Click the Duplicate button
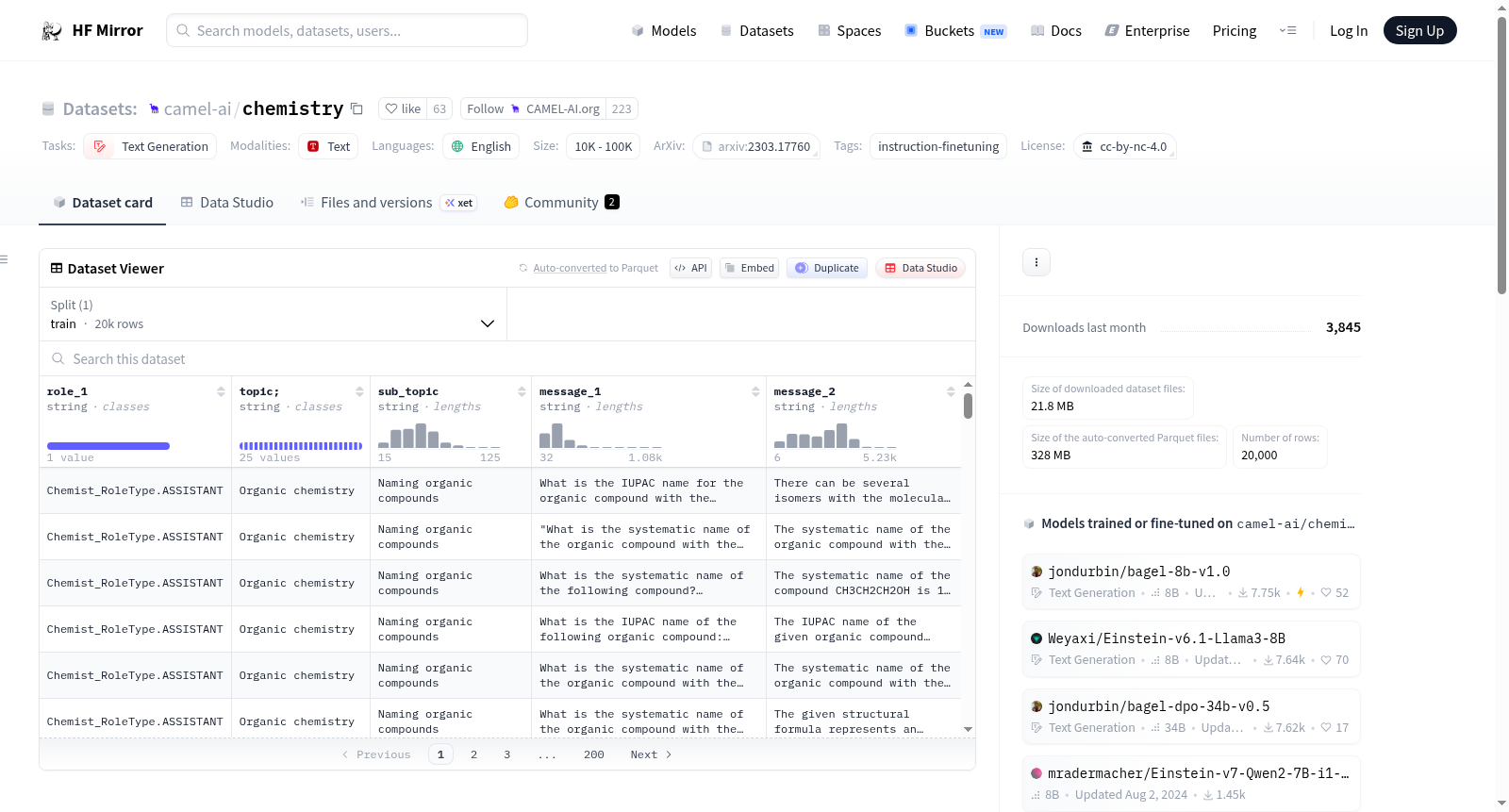 (827, 268)
